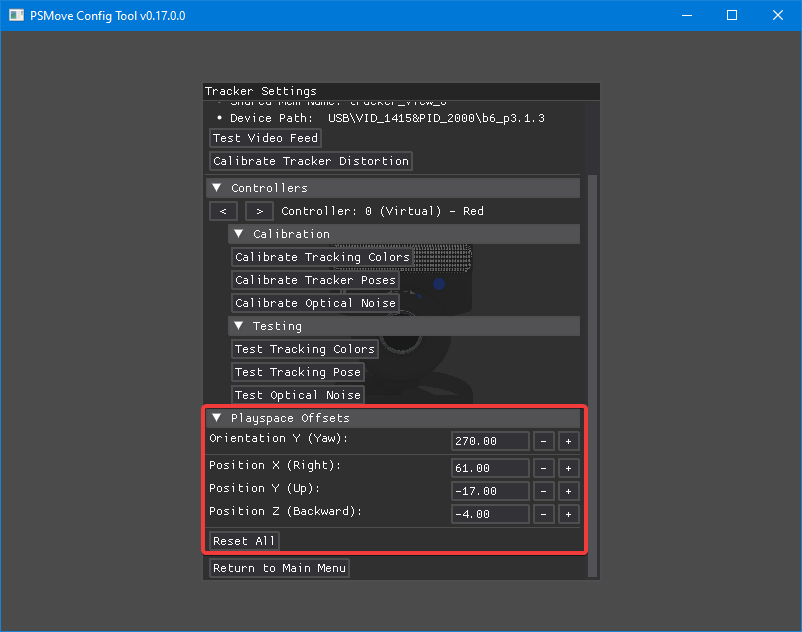Click the Device Path text line

(x=381, y=118)
